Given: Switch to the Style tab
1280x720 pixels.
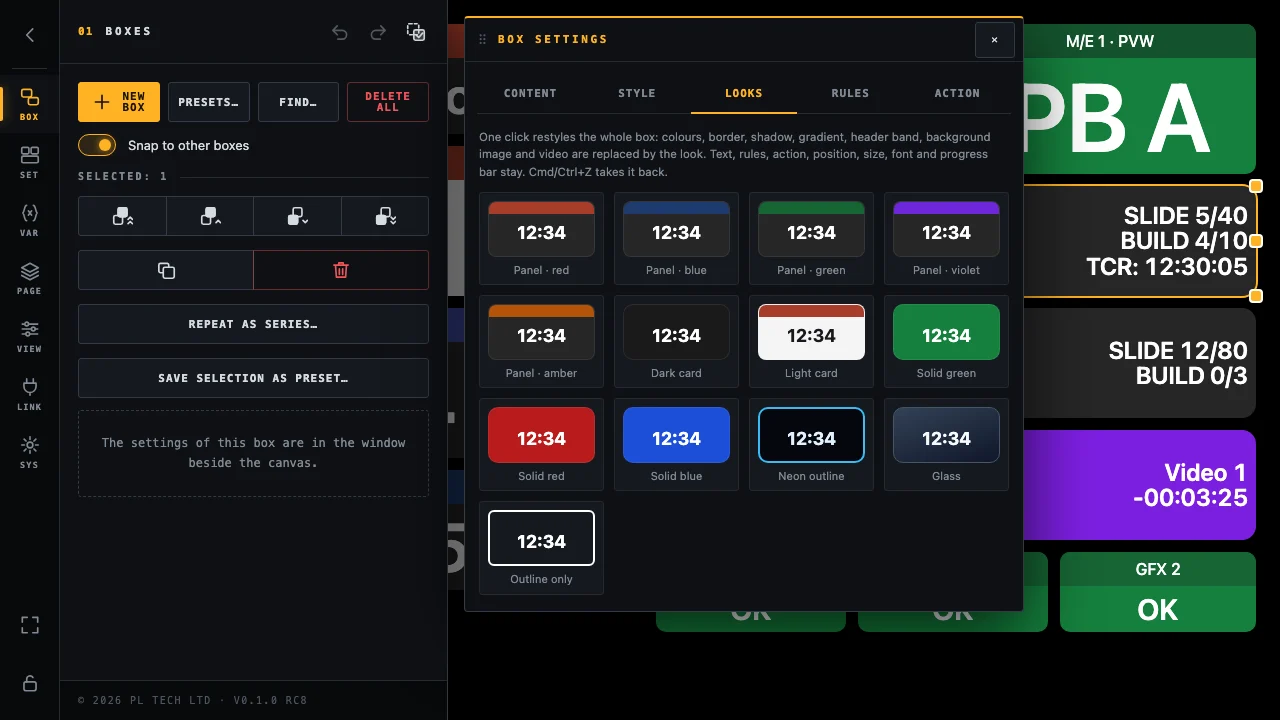Looking at the screenshot, I should click(x=637, y=93).
